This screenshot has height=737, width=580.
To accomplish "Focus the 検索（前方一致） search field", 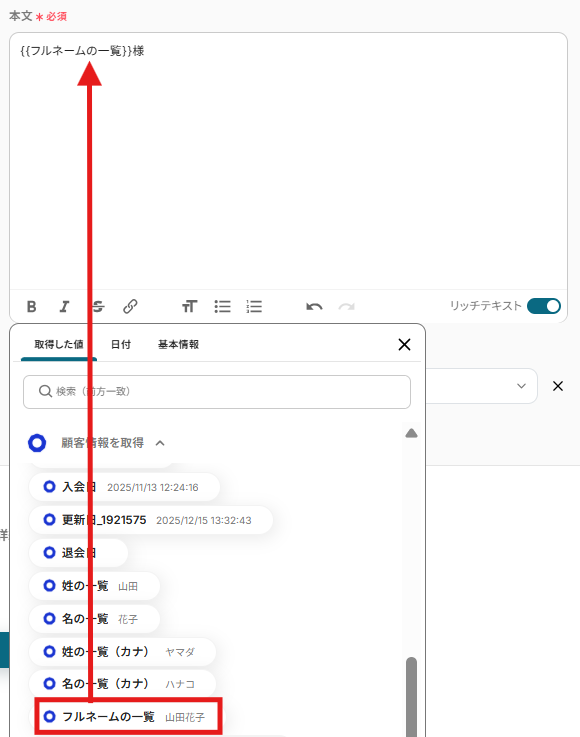I will tap(217, 392).
